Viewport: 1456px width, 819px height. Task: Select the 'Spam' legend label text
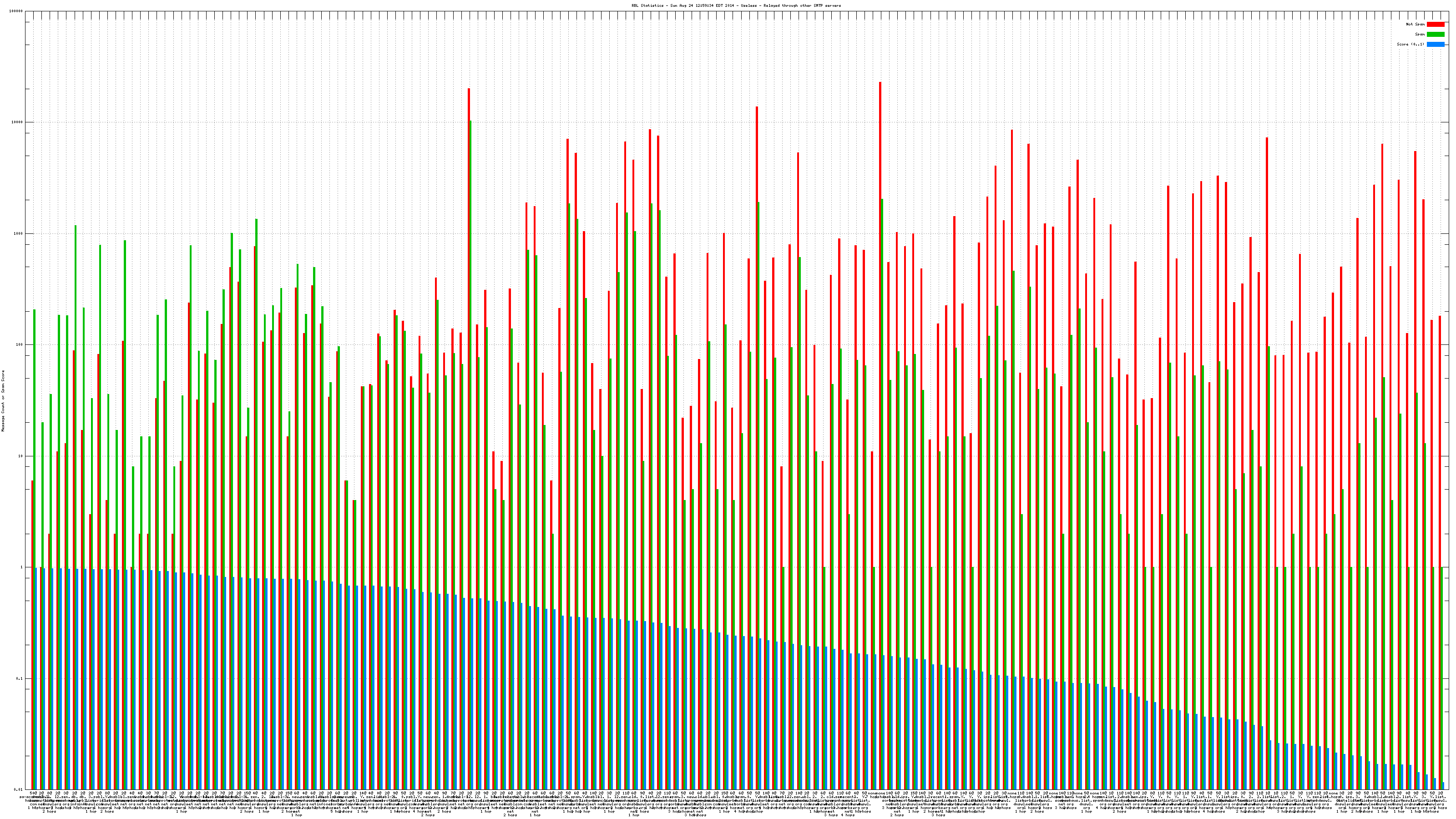click(1420, 35)
